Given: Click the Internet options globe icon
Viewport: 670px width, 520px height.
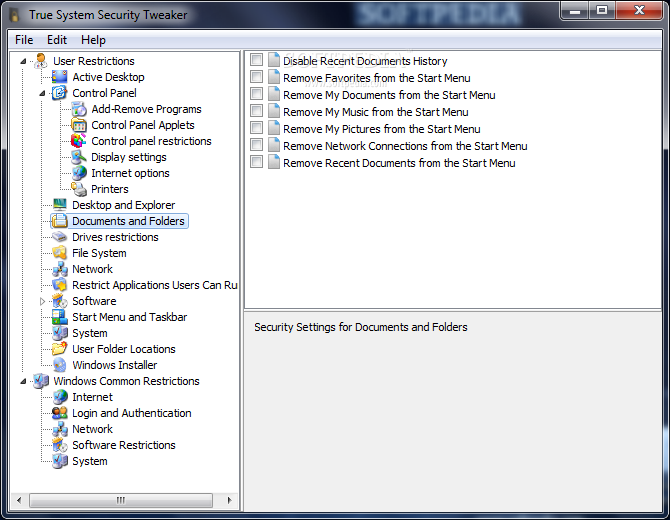Looking at the screenshot, I should coord(79,173).
